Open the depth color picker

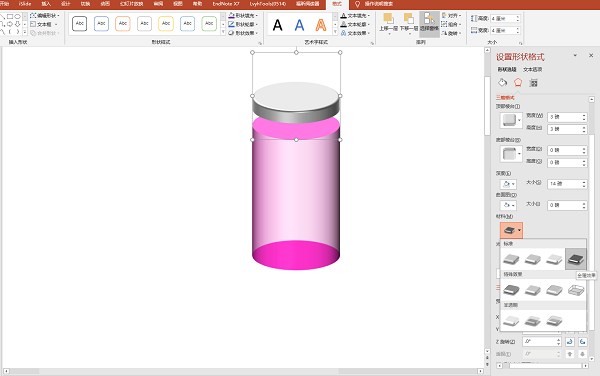[x=509, y=184]
